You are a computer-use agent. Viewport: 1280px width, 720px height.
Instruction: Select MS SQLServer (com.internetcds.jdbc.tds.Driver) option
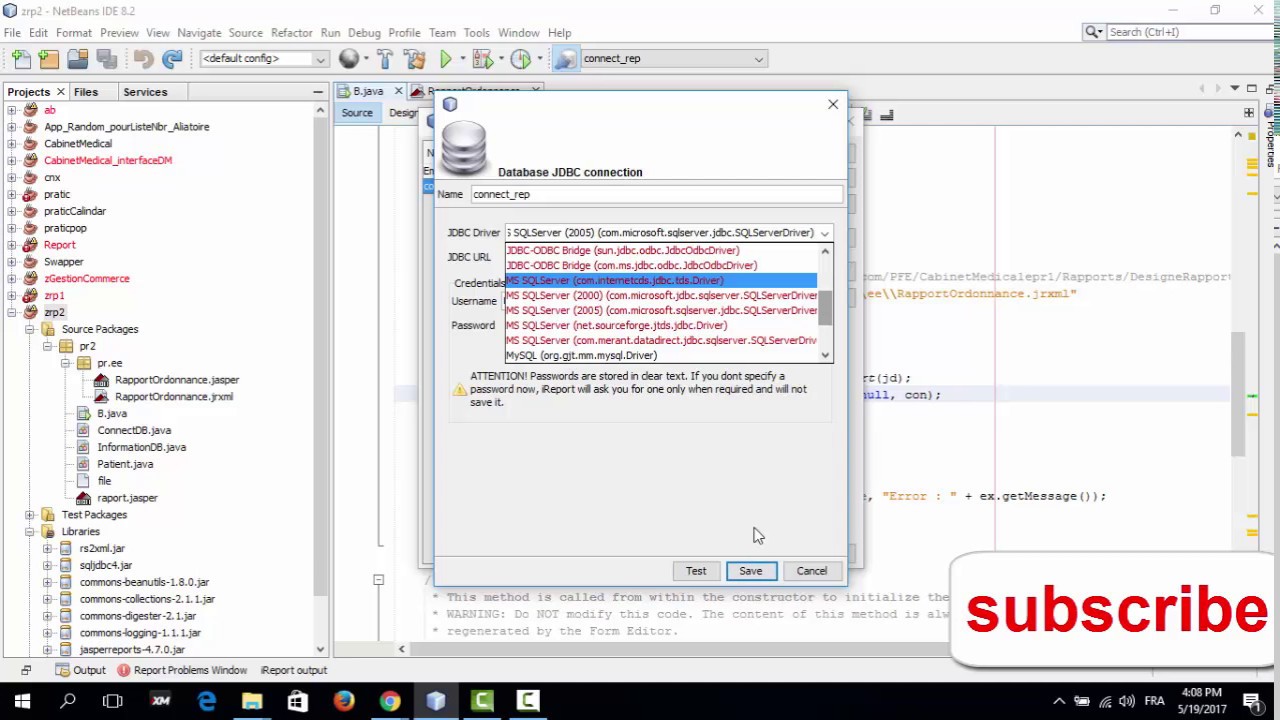661,281
